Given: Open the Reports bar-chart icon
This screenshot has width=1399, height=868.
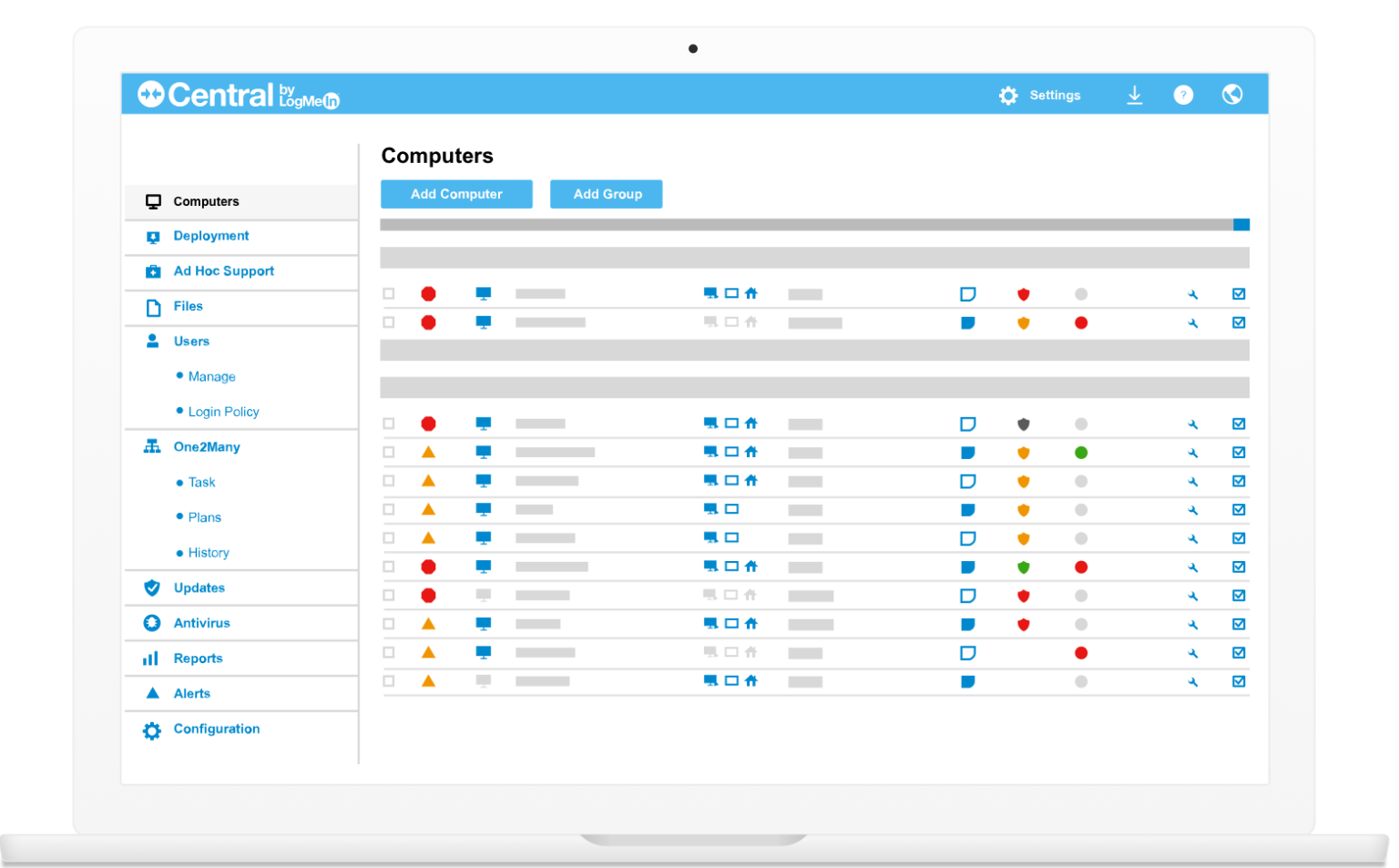Looking at the screenshot, I should pyautogui.click(x=151, y=658).
